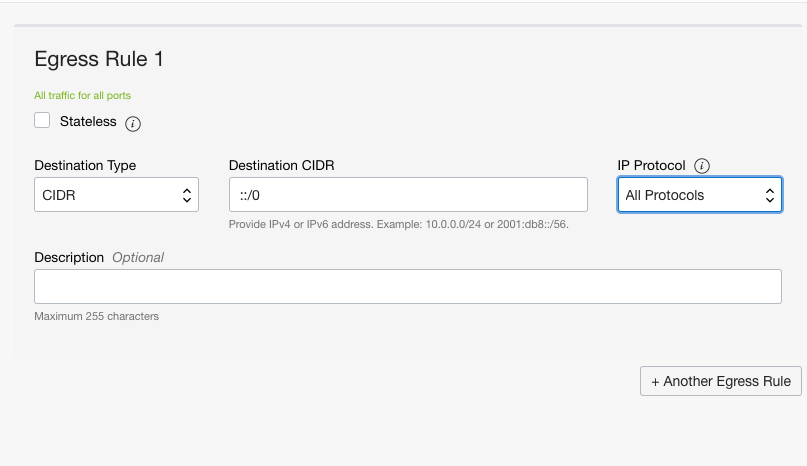Enable the Stateless checkbox
Viewport: 807px width, 466px height.
[42, 121]
